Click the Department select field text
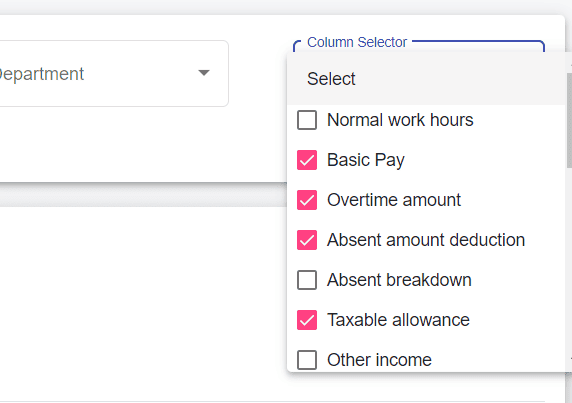Image resolution: width=572 pixels, height=403 pixels. click(41, 74)
